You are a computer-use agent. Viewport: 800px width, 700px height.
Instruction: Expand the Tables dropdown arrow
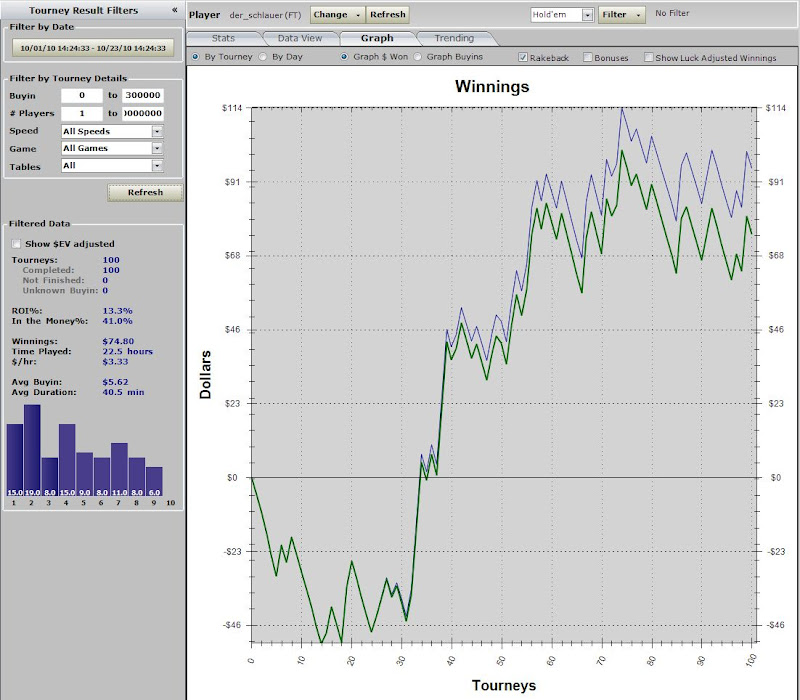coord(157,166)
